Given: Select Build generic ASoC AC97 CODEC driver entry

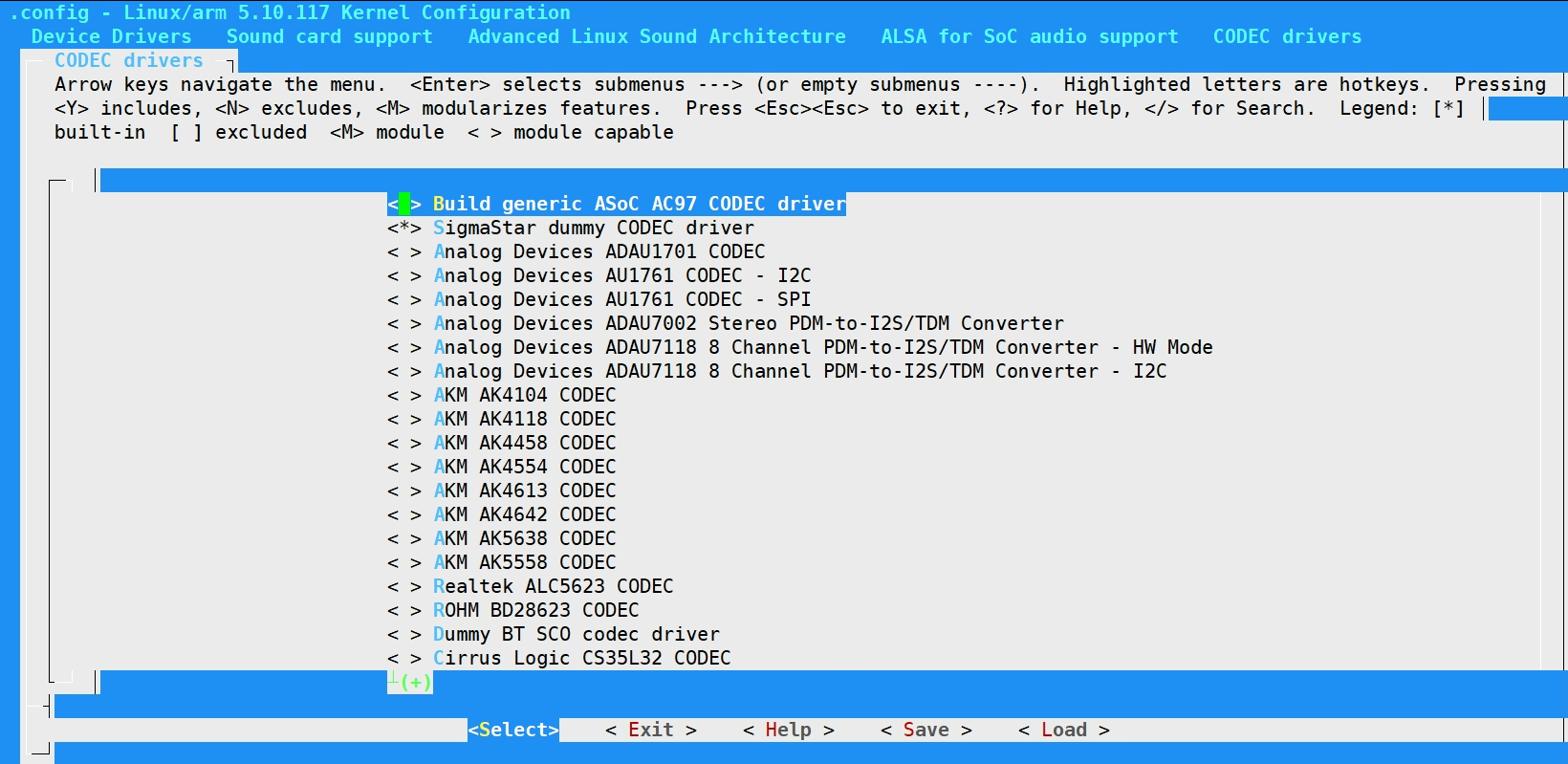Looking at the screenshot, I should pyautogui.click(x=640, y=204).
